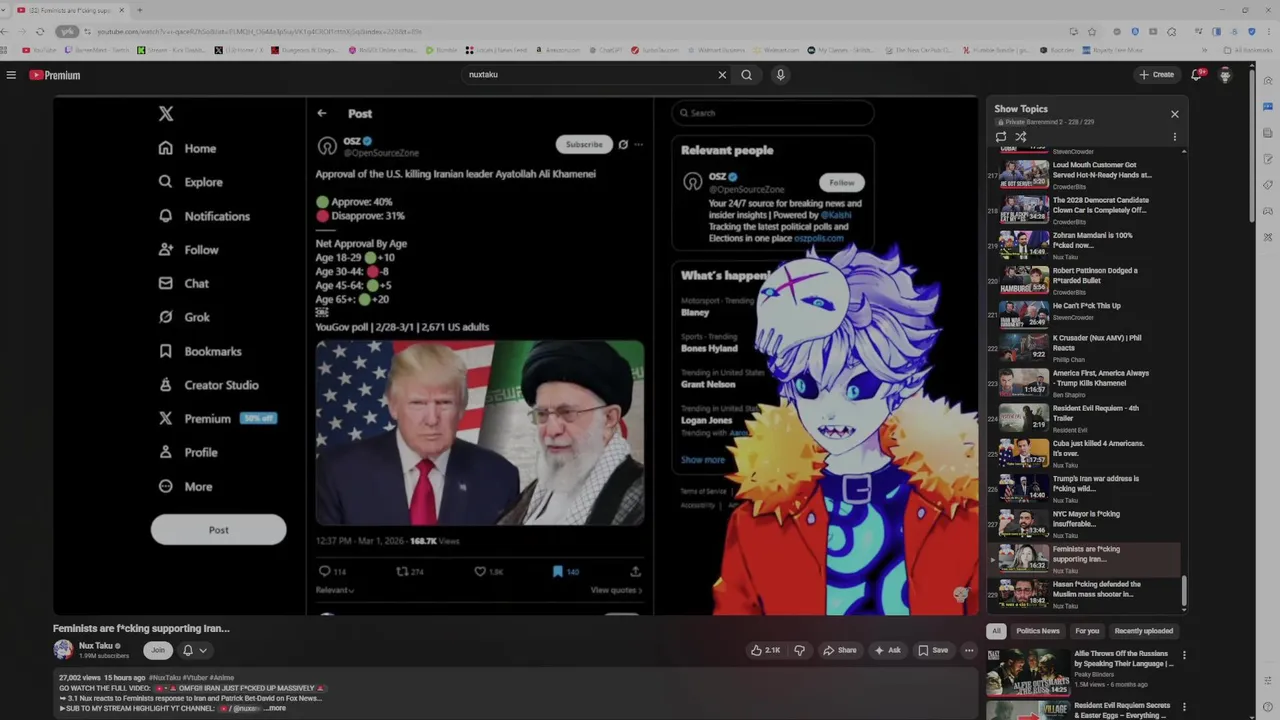Click the search magnifier button

tap(747, 75)
